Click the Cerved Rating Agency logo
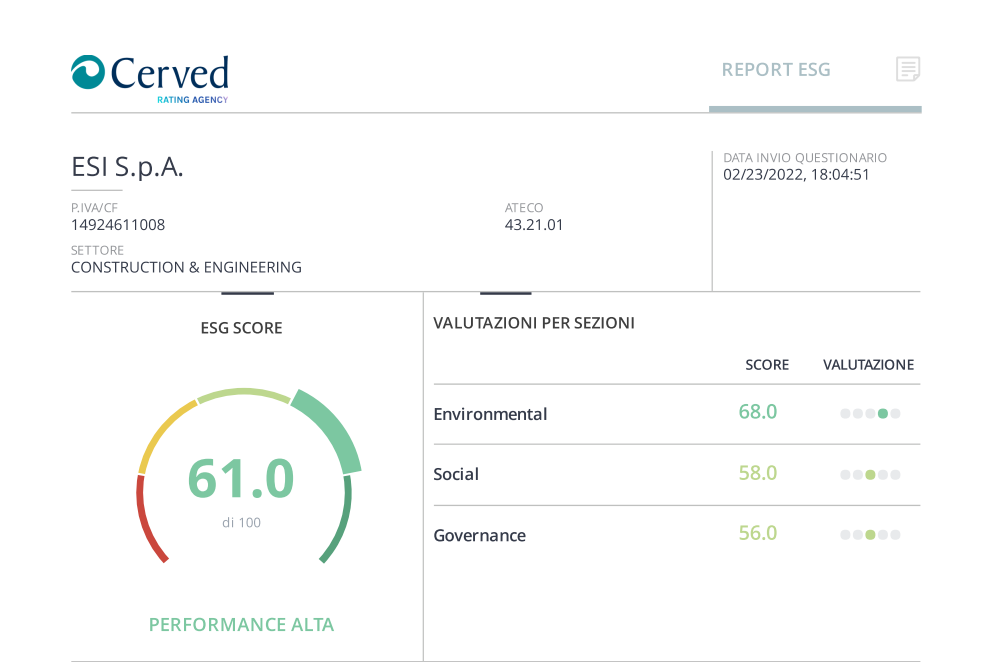 150,79
